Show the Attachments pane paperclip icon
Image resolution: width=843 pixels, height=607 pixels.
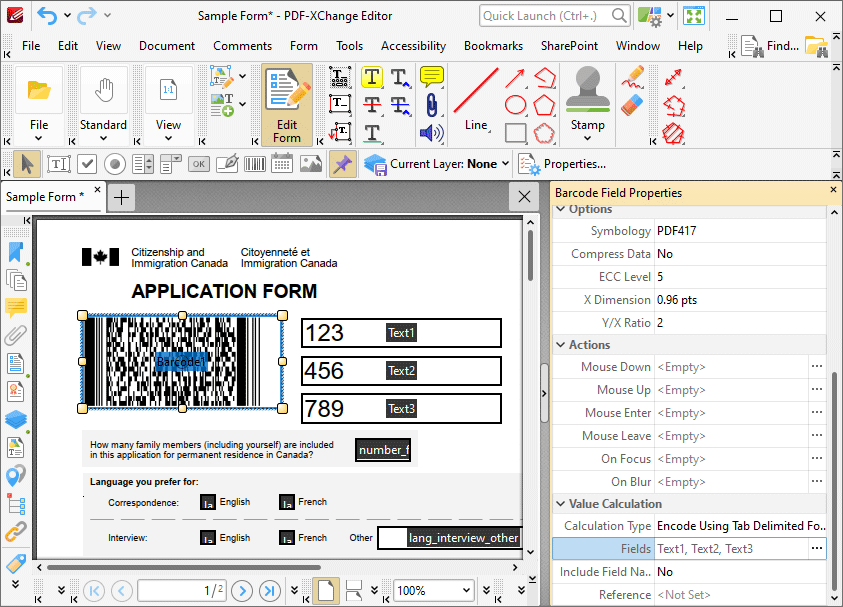[16, 335]
